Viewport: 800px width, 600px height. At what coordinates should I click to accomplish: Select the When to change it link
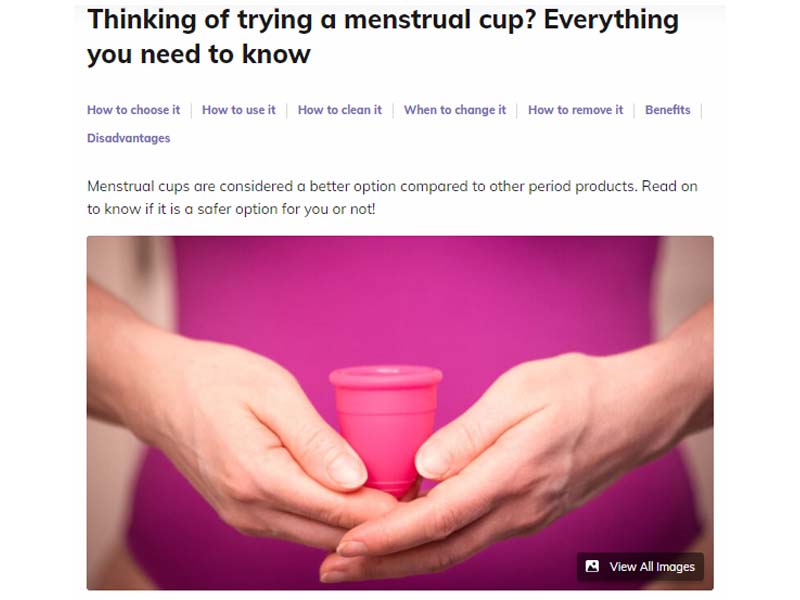coord(455,110)
